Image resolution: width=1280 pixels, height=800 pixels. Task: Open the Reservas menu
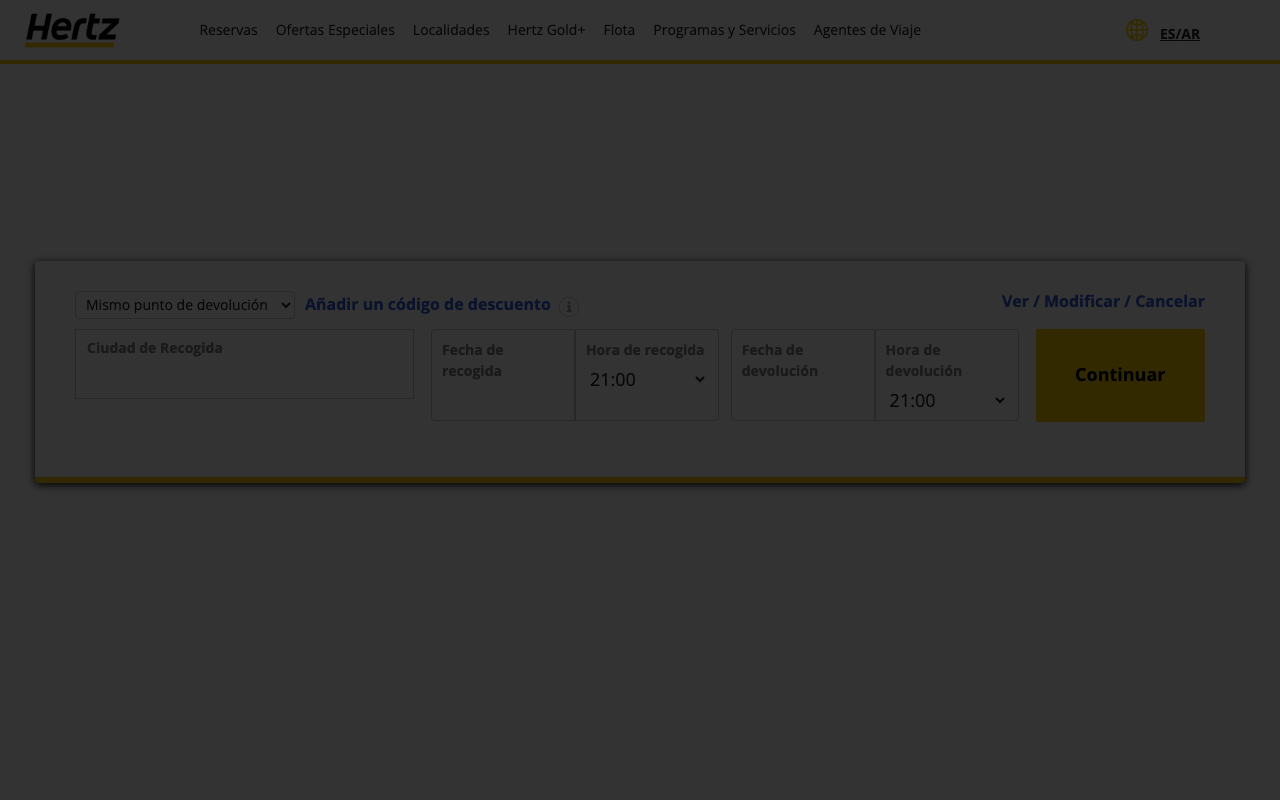228,30
